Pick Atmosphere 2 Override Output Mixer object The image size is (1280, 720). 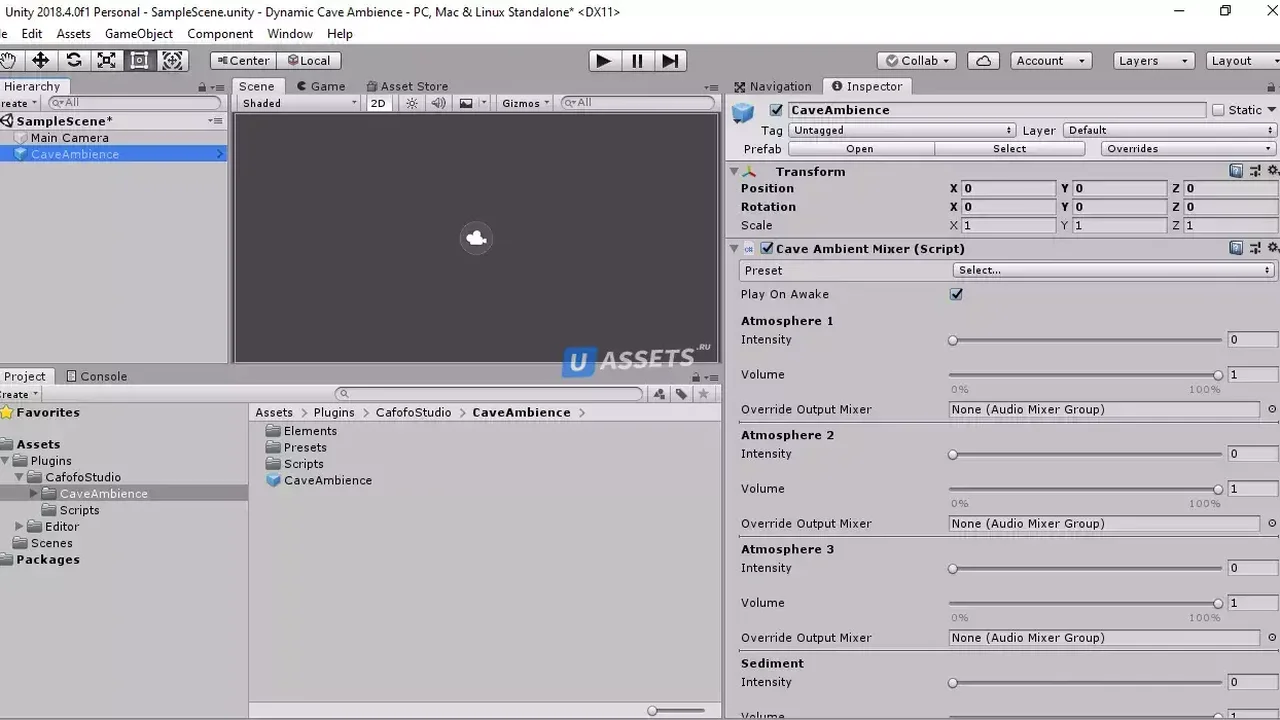pyautogui.click(x=1272, y=523)
